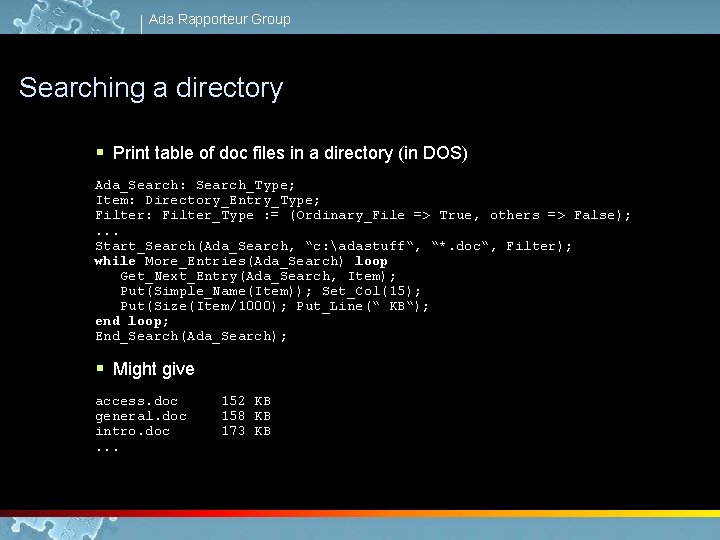Click the 'Start_Search(Ada_Search' code line
Image resolution: width=720 pixels, height=540 pixels.
click(x=333, y=246)
